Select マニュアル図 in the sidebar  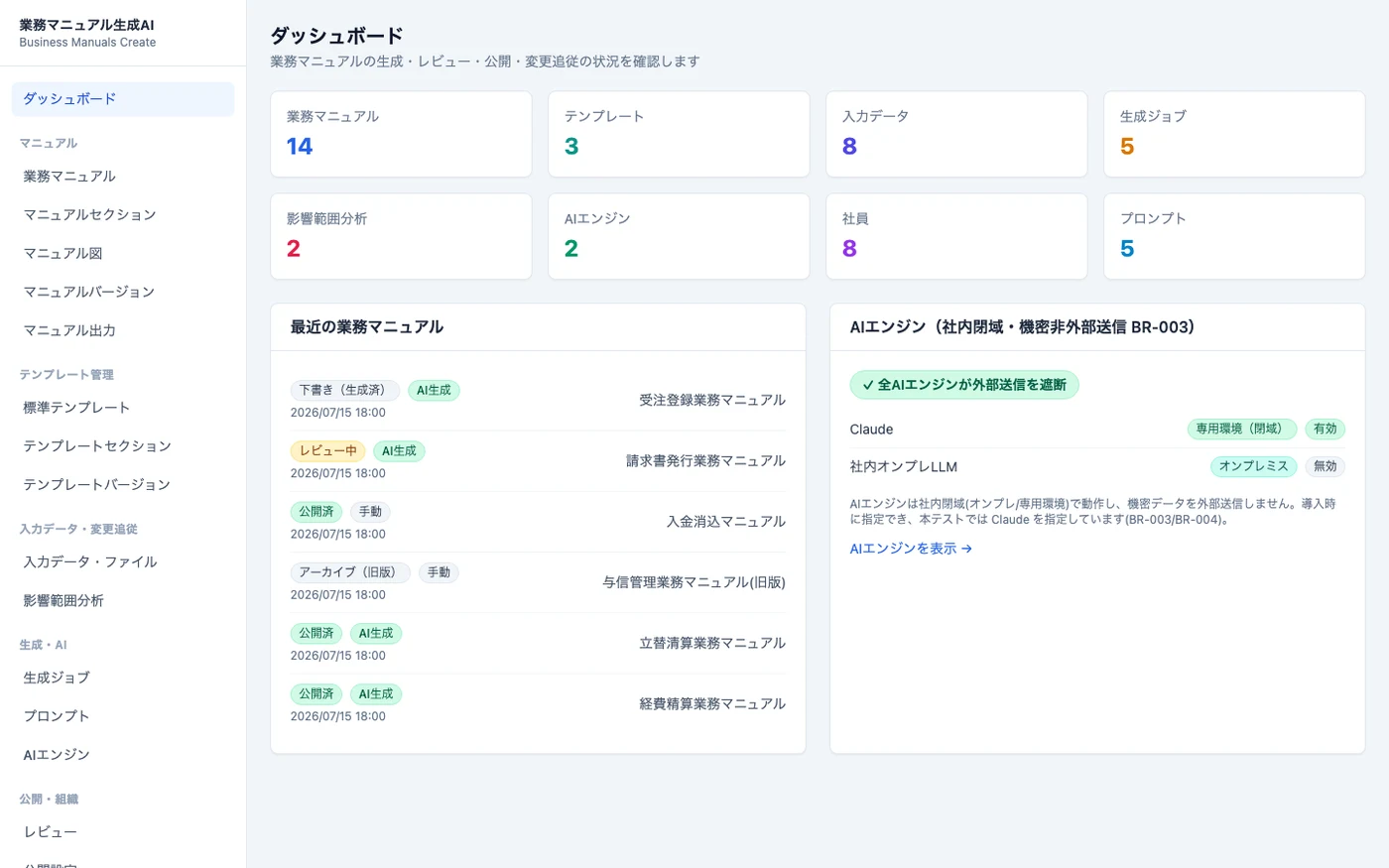coord(123,254)
